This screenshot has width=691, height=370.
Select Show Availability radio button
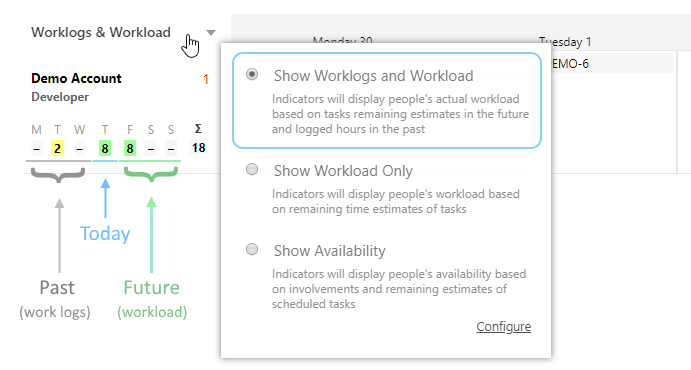point(252,249)
